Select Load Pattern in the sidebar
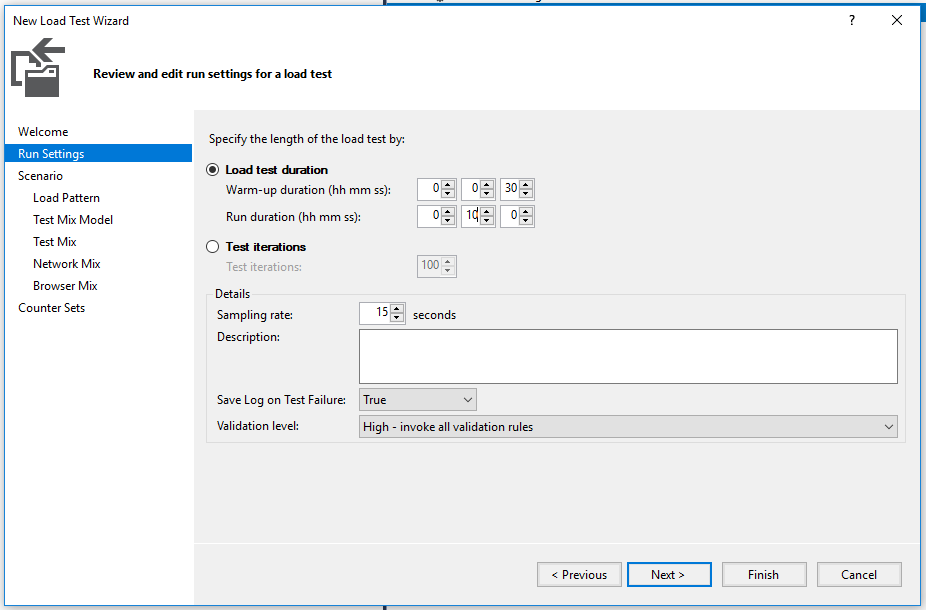The height and width of the screenshot is (610, 926). click(64, 197)
